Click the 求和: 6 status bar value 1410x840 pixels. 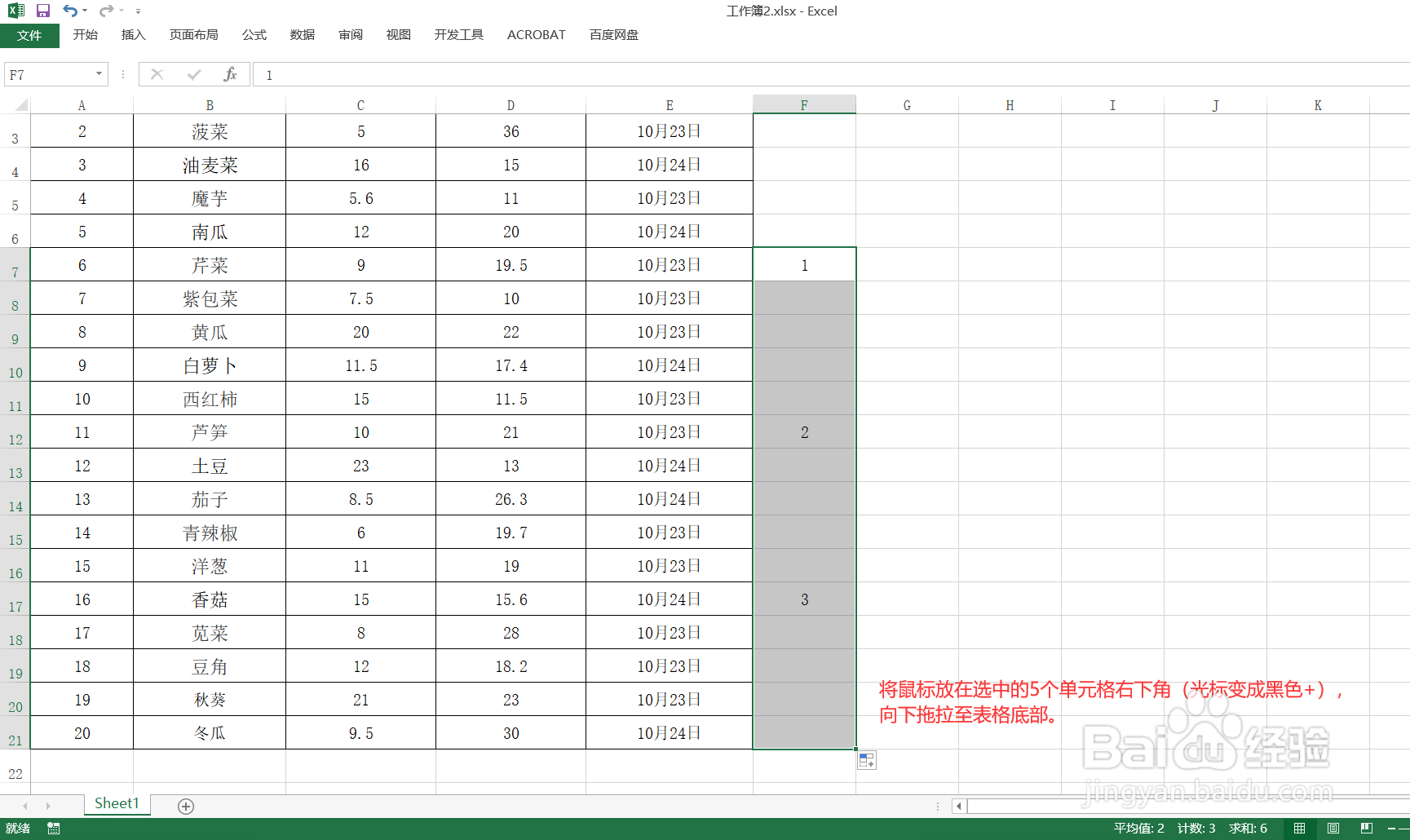click(x=1249, y=829)
